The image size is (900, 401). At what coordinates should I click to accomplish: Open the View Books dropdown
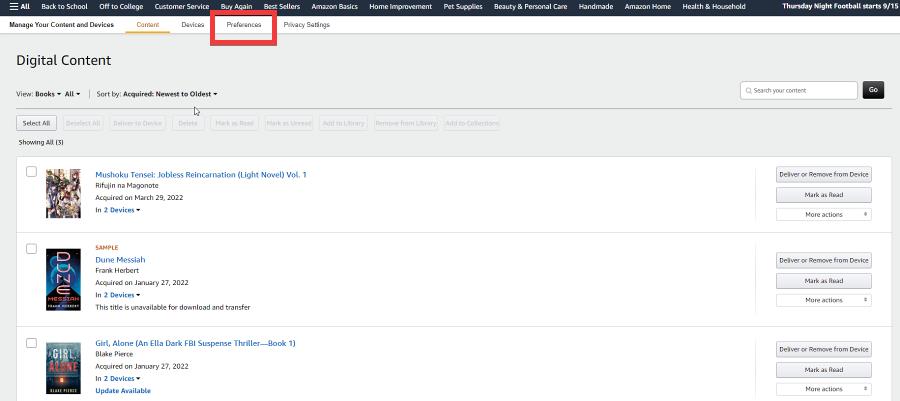[48, 94]
